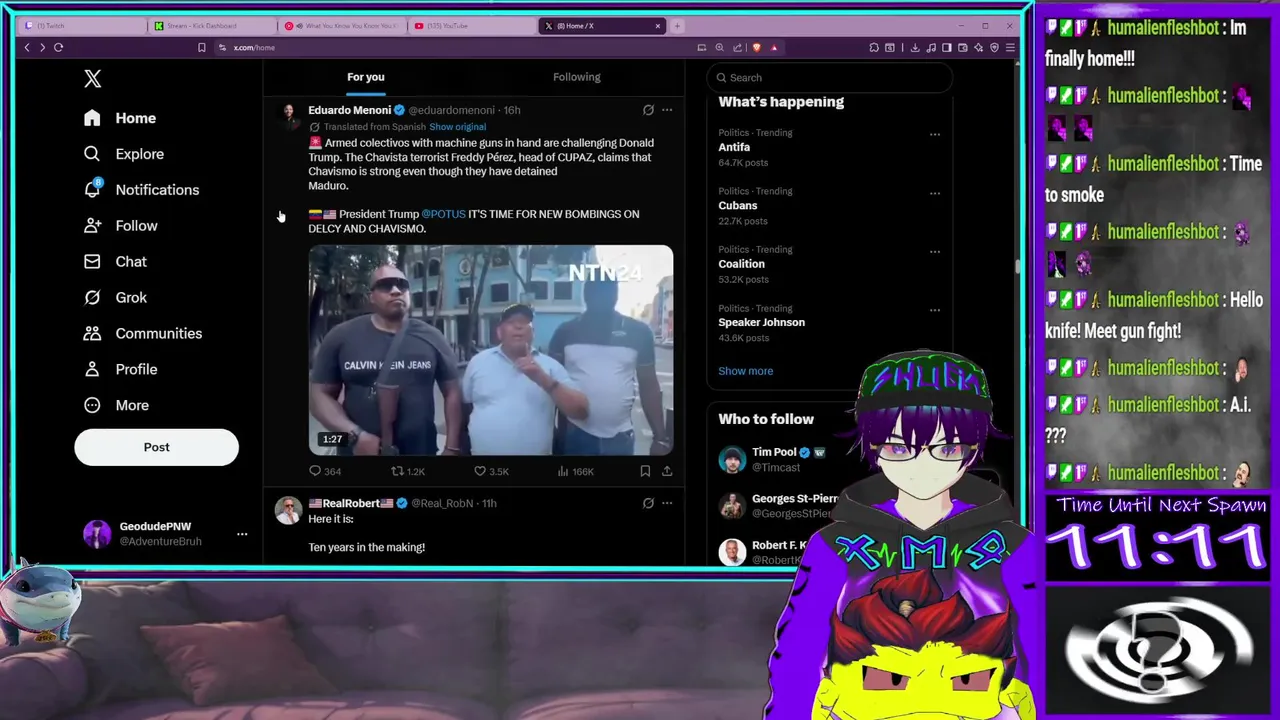Open Notifications in the sidebar
The width and height of the screenshot is (1280, 720).
pos(141,190)
